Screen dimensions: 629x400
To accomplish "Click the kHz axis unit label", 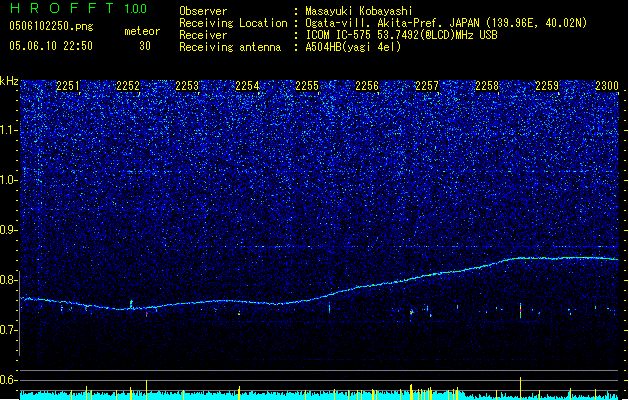I will (9, 81).
